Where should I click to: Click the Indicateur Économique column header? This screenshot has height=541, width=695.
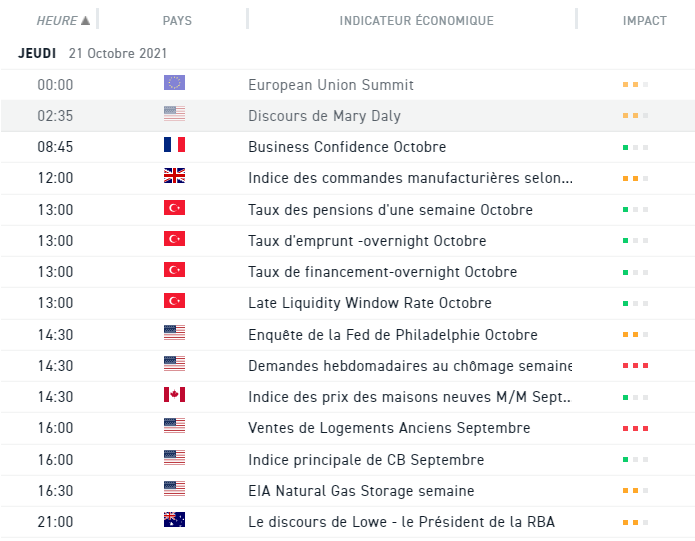point(416,20)
